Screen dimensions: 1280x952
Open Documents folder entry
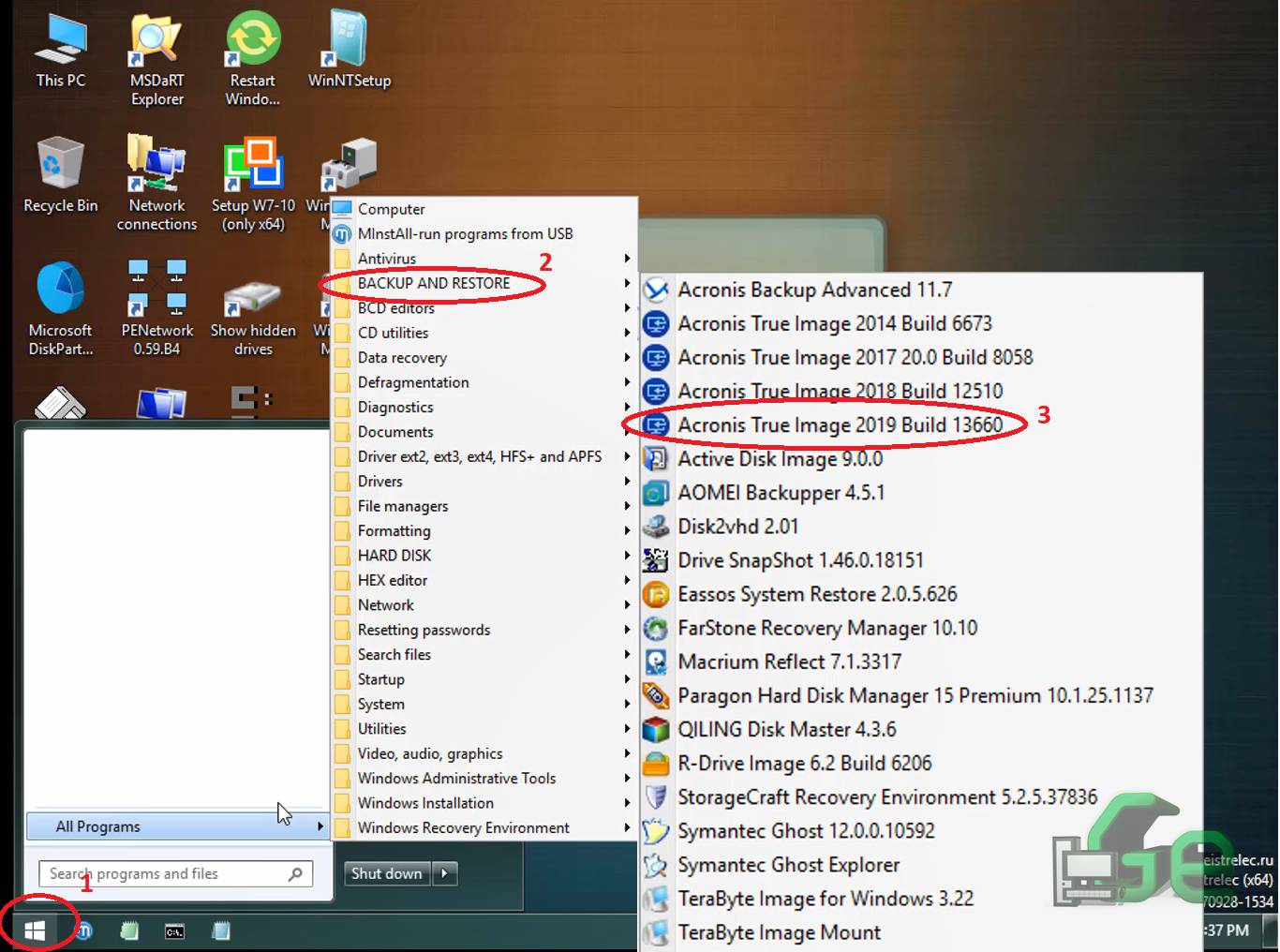click(x=484, y=432)
